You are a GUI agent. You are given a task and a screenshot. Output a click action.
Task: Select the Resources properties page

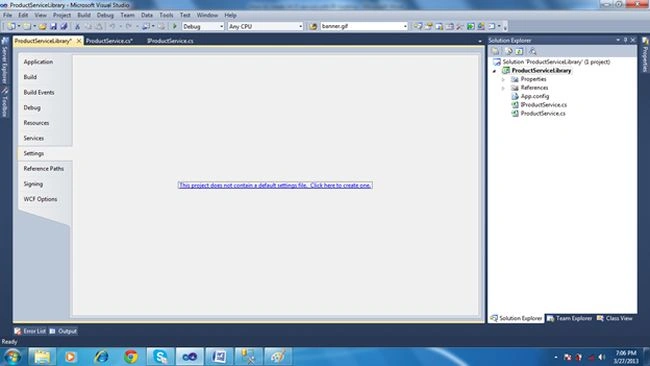coord(45,123)
